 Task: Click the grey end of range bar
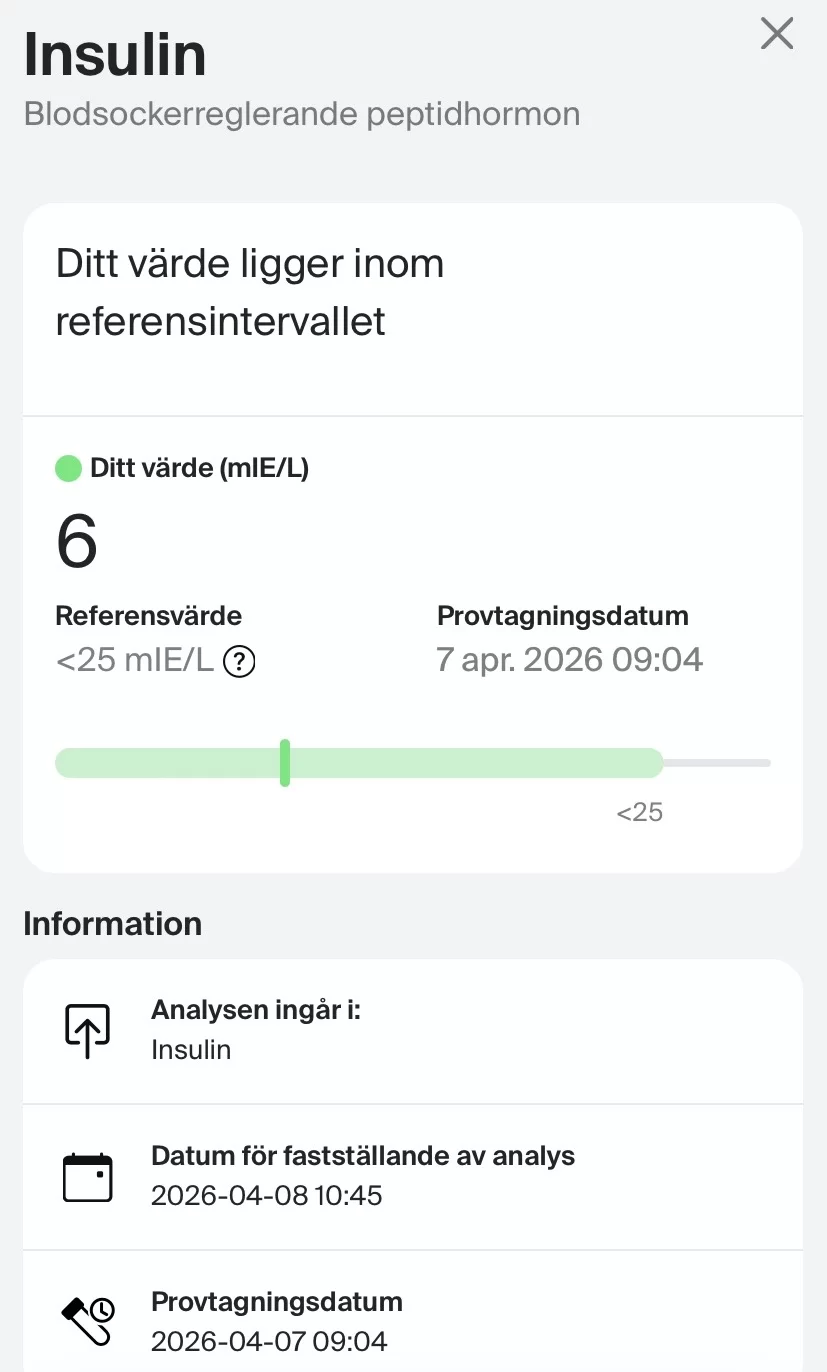(x=717, y=763)
